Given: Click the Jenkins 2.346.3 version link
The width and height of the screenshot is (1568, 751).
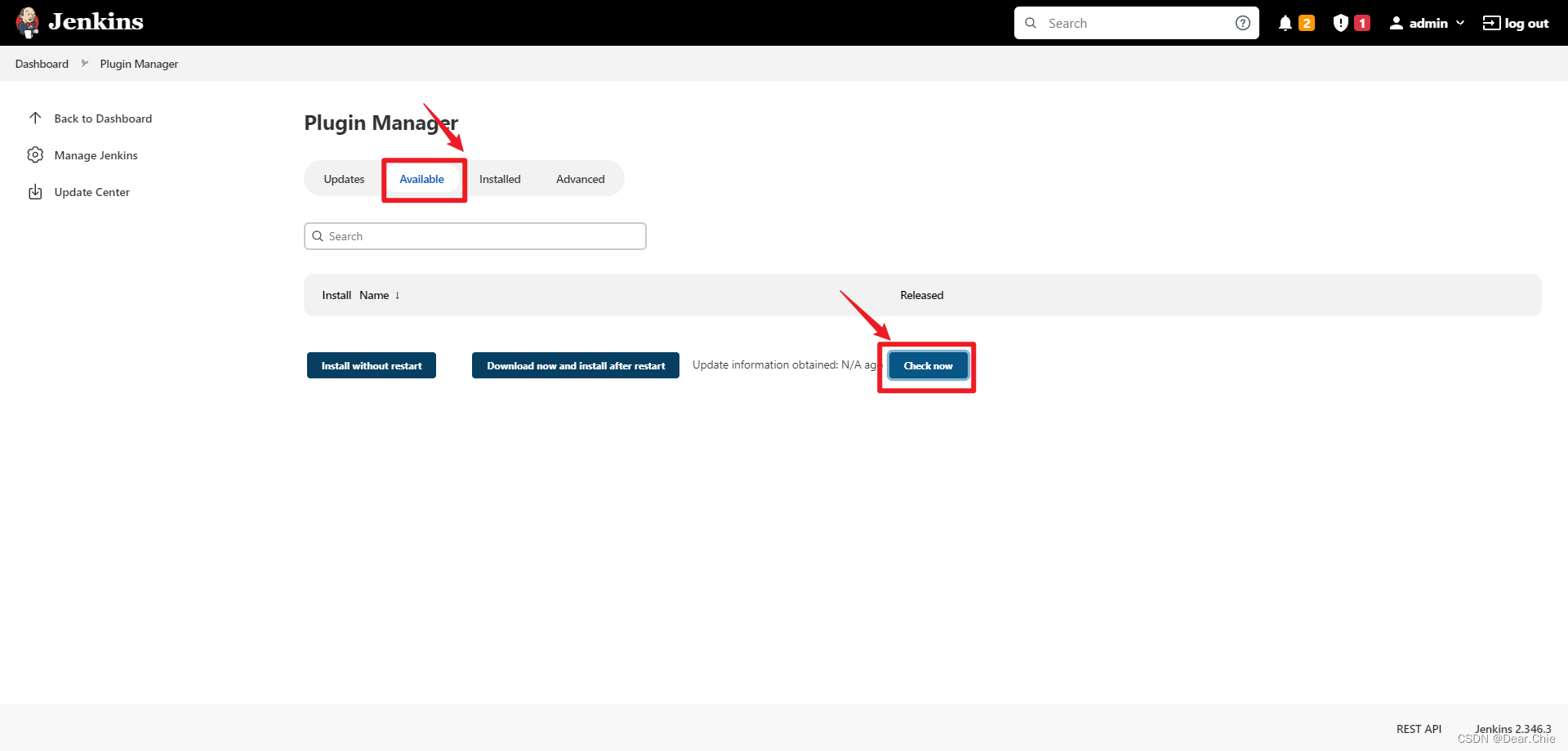Looking at the screenshot, I should (x=1512, y=729).
